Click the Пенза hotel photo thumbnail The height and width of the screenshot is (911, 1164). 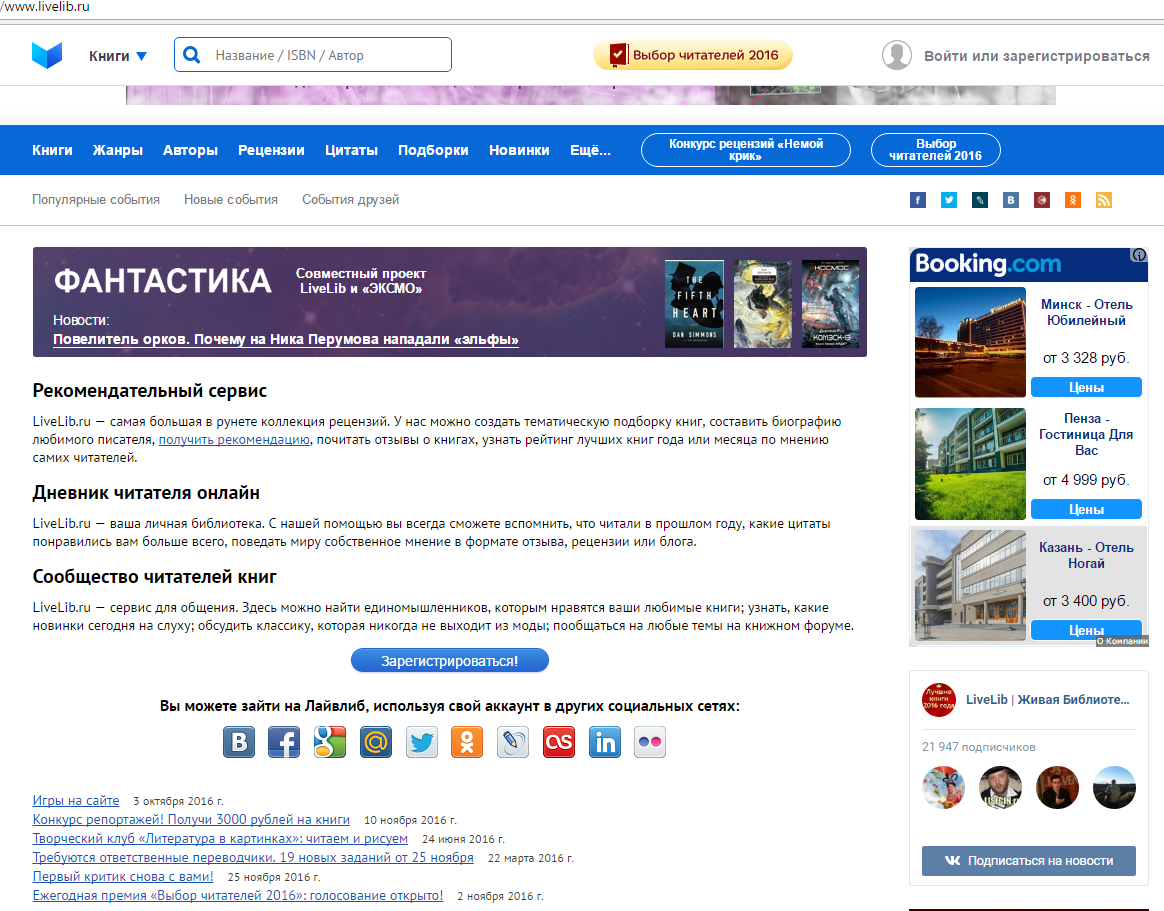point(970,464)
